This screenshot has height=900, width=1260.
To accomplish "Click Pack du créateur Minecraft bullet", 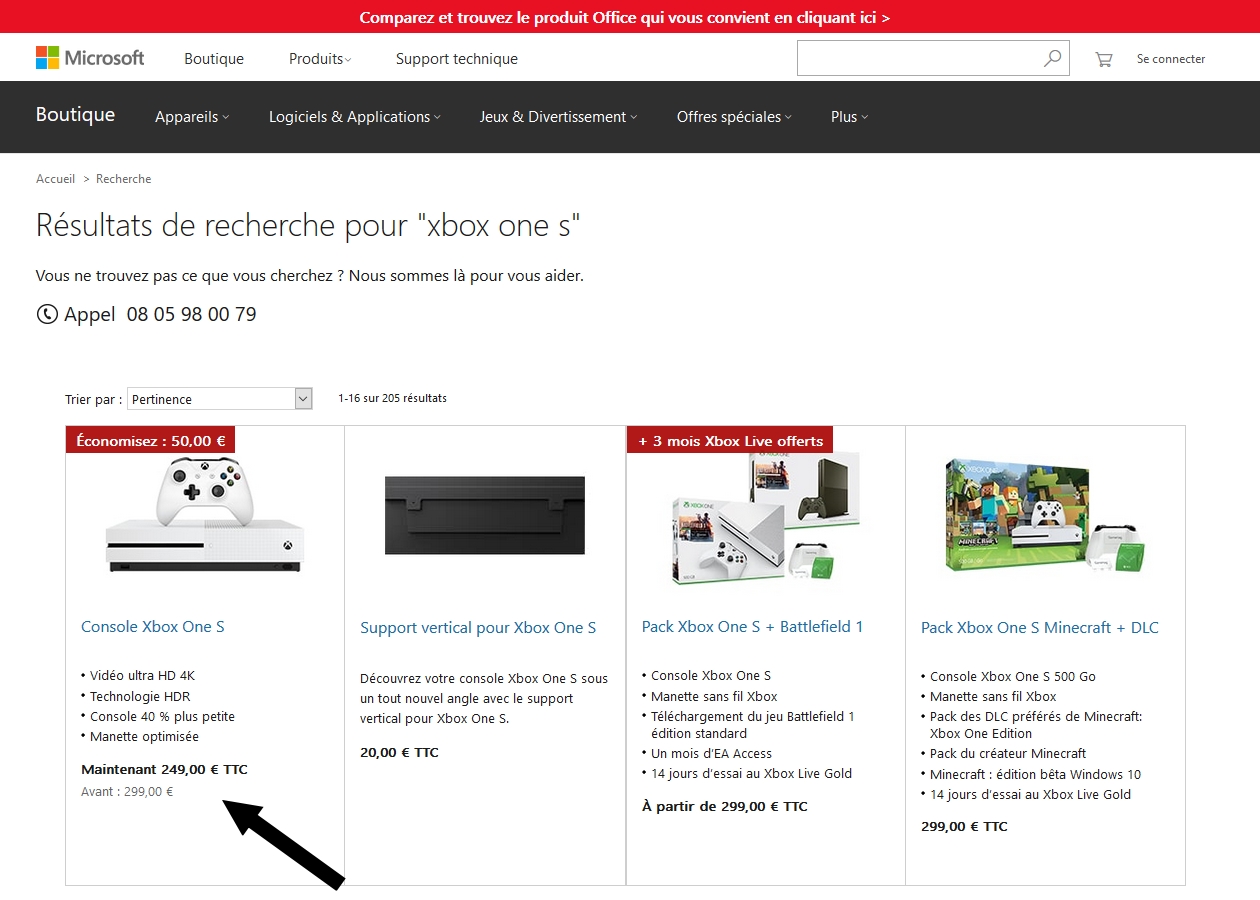I will click(x=1007, y=754).
